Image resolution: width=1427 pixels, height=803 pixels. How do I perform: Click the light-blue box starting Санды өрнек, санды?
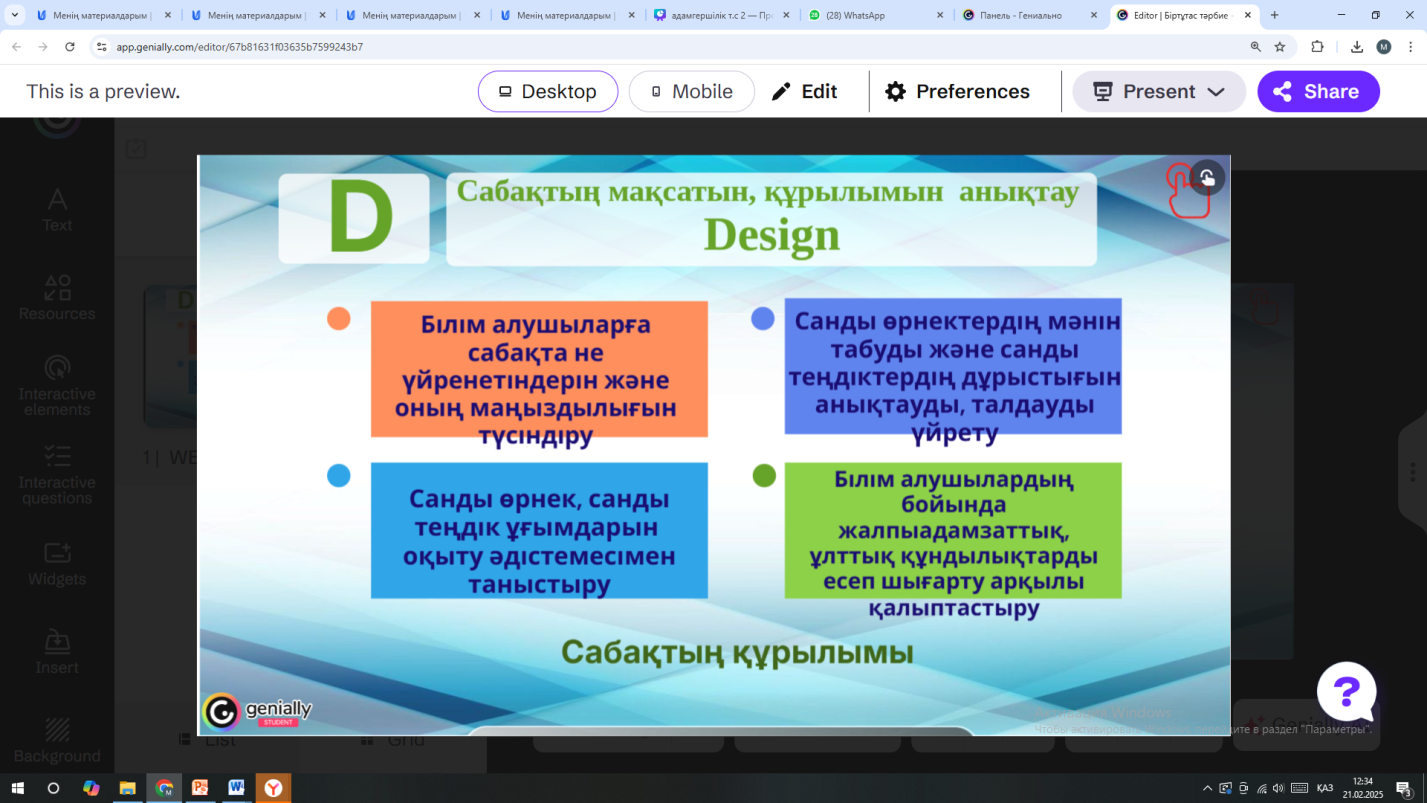[539, 531]
